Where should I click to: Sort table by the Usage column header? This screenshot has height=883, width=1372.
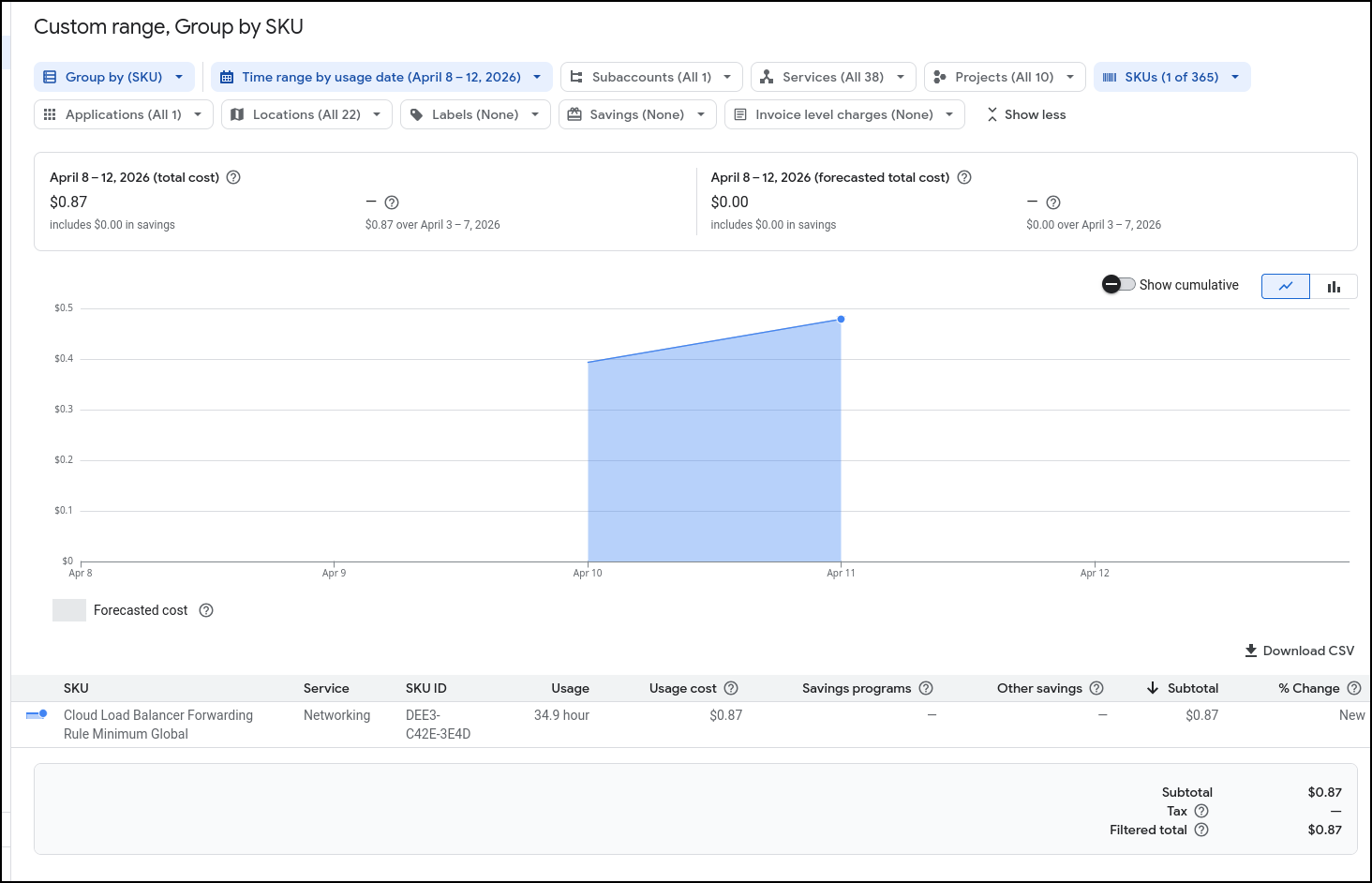pos(570,688)
